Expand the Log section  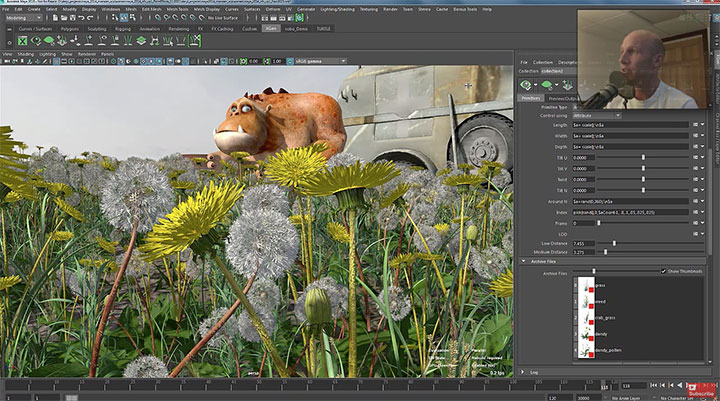(x=523, y=372)
